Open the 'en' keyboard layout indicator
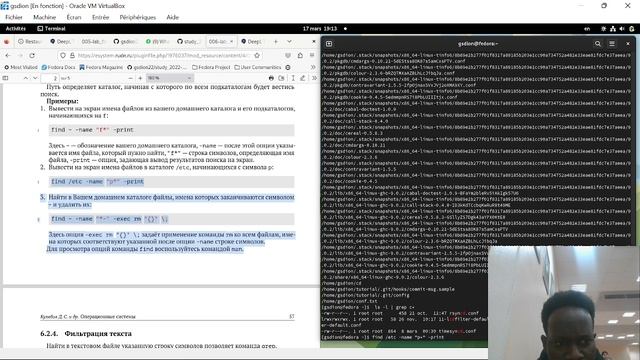The width and height of the screenshot is (640, 360). pos(587,29)
